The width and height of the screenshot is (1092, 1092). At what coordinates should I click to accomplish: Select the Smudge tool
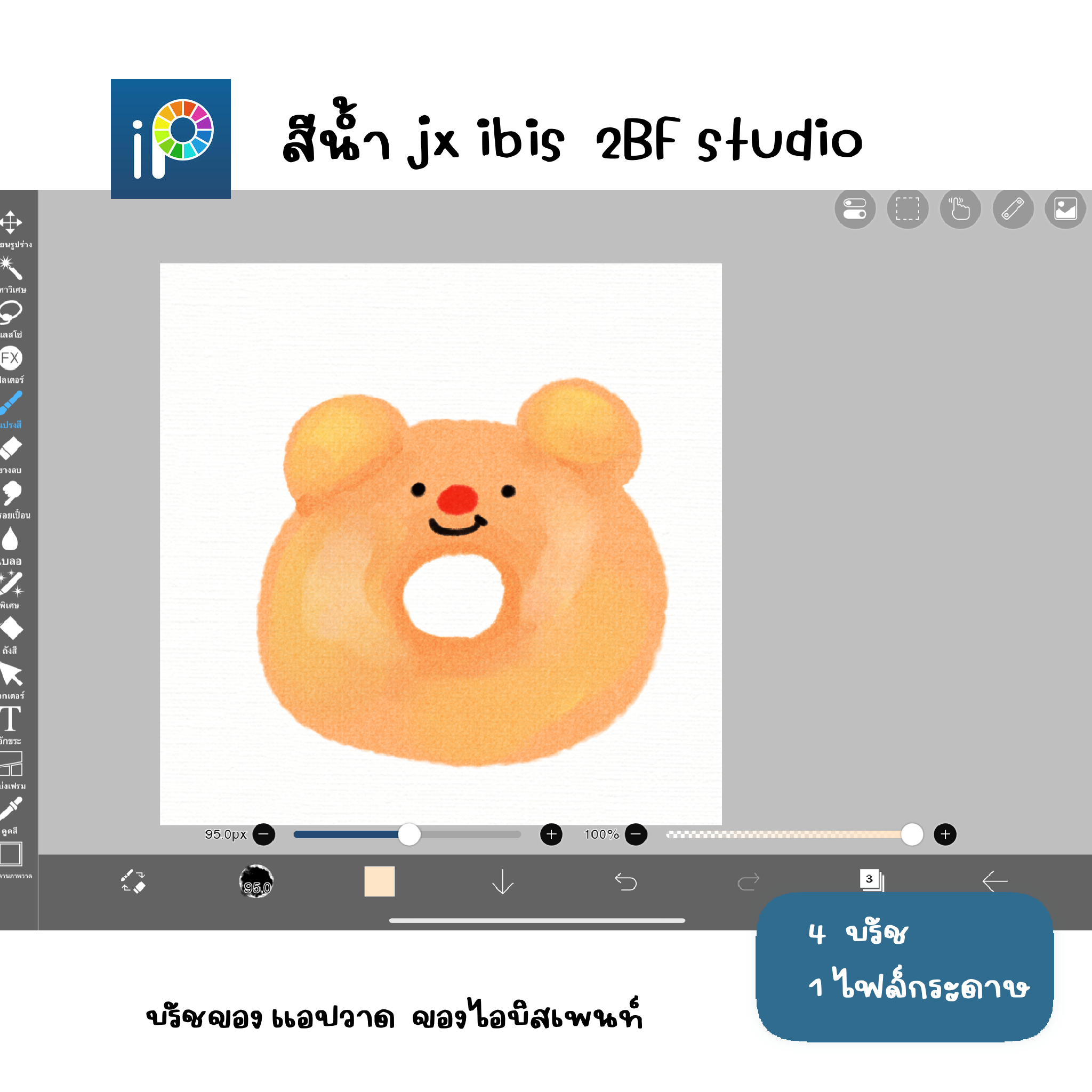[x=11, y=493]
